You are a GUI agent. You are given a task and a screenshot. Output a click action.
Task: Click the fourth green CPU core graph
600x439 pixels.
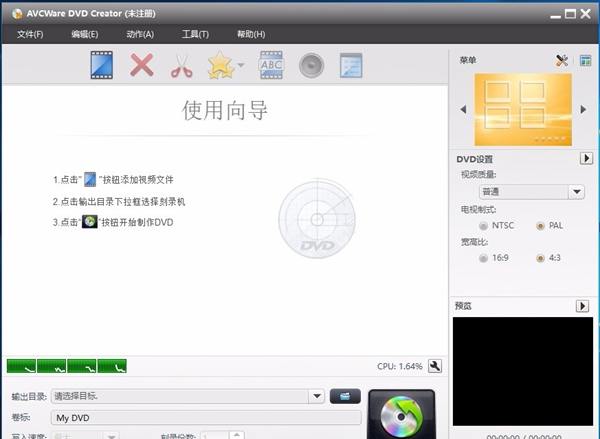(x=112, y=366)
